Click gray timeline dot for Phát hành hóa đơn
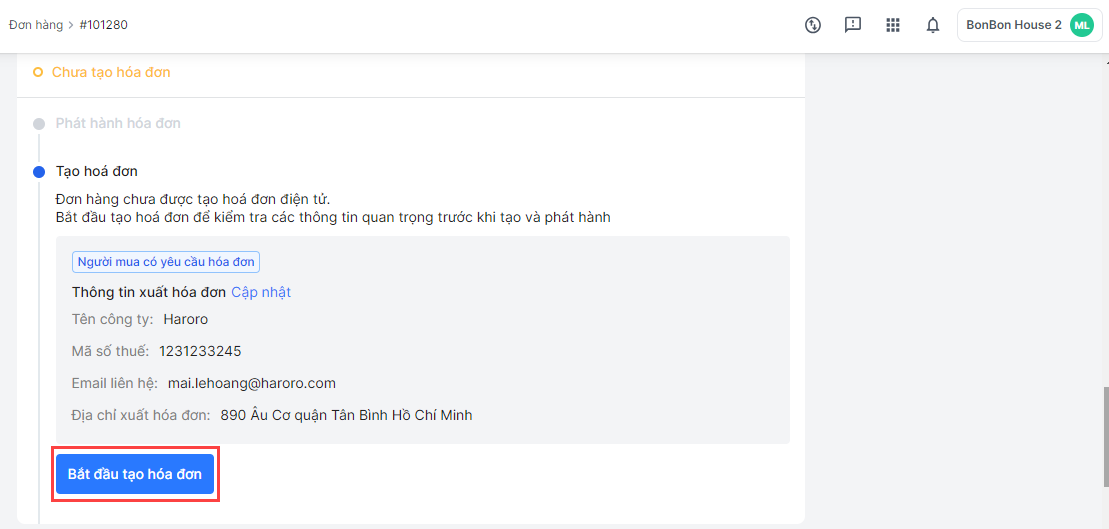The width and height of the screenshot is (1109, 529). (39, 124)
